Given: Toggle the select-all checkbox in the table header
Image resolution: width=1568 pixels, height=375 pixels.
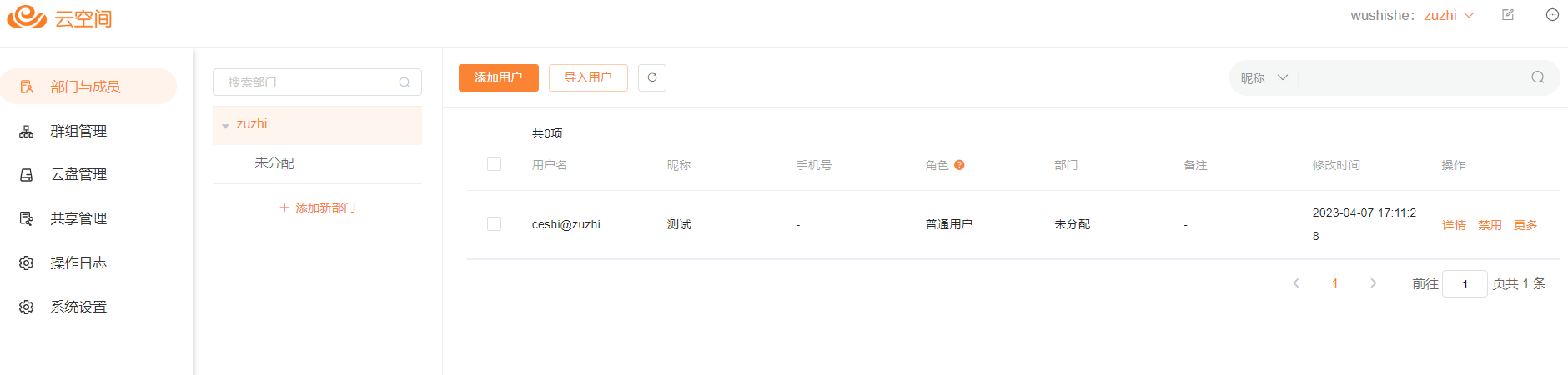Looking at the screenshot, I should [x=494, y=164].
